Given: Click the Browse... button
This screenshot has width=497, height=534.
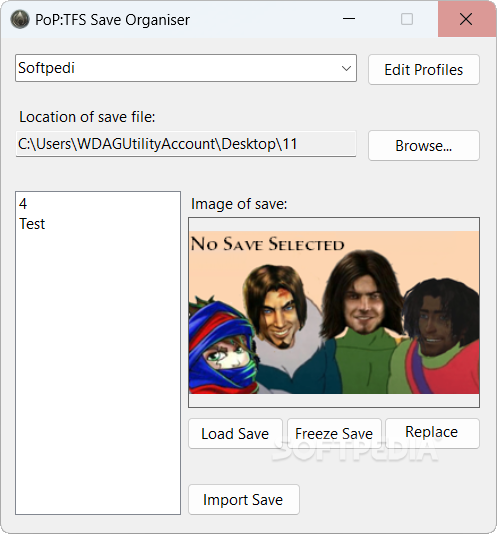Looking at the screenshot, I should 424,145.
